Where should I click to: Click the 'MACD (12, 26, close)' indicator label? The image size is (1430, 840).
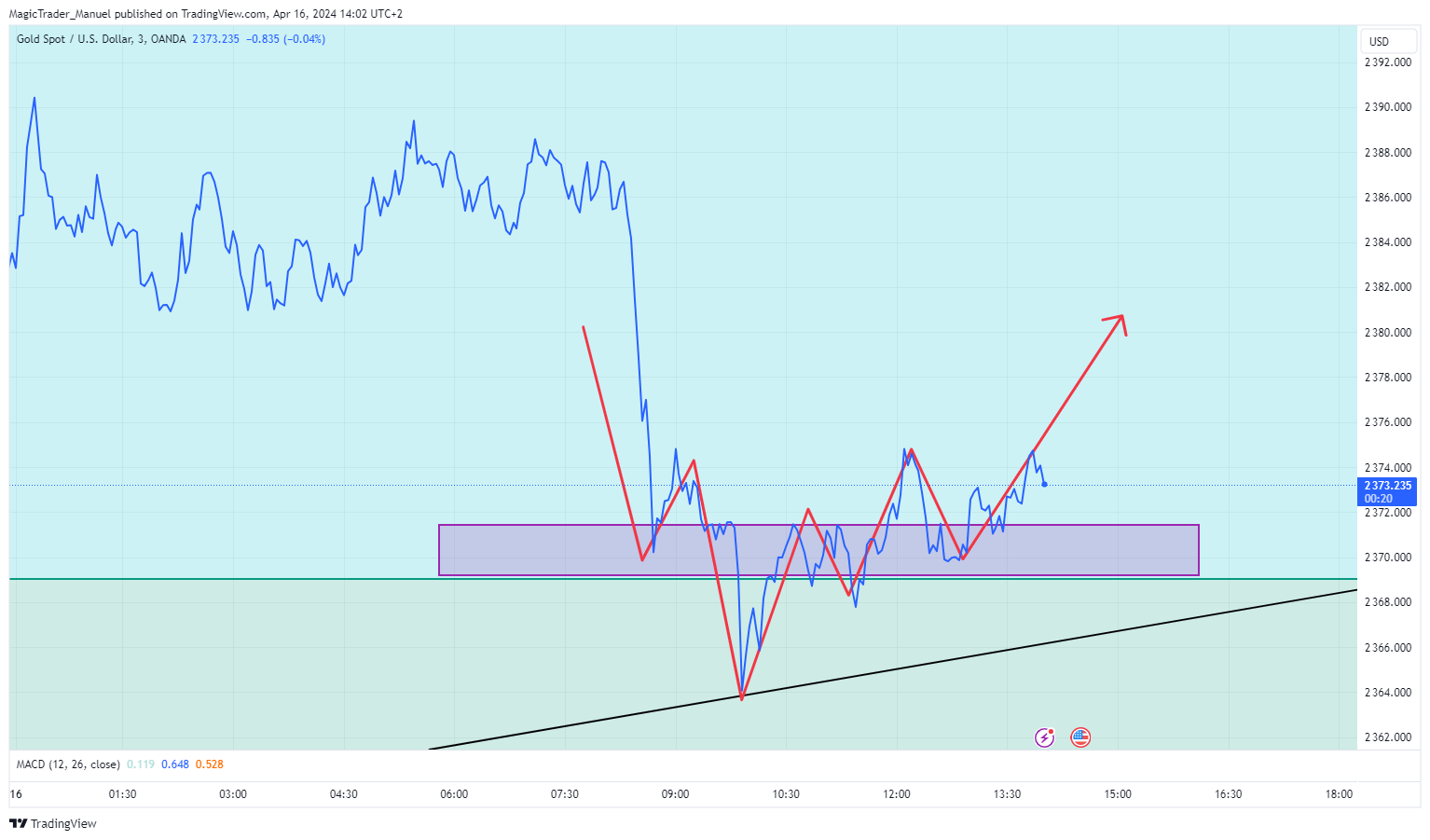(x=68, y=764)
